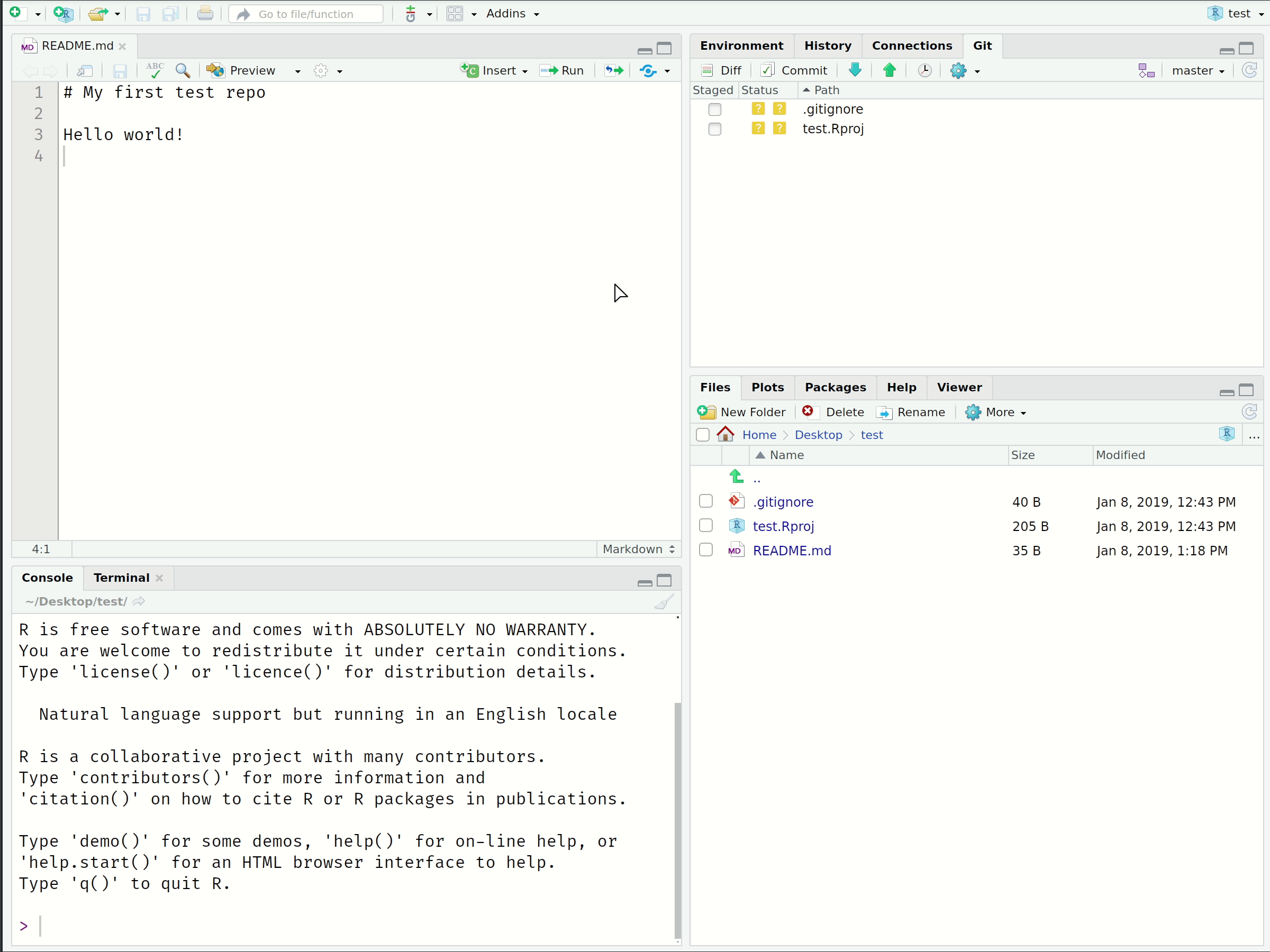1270x952 pixels.
Task: Check the README.md file checkbox
Action: click(705, 550)
